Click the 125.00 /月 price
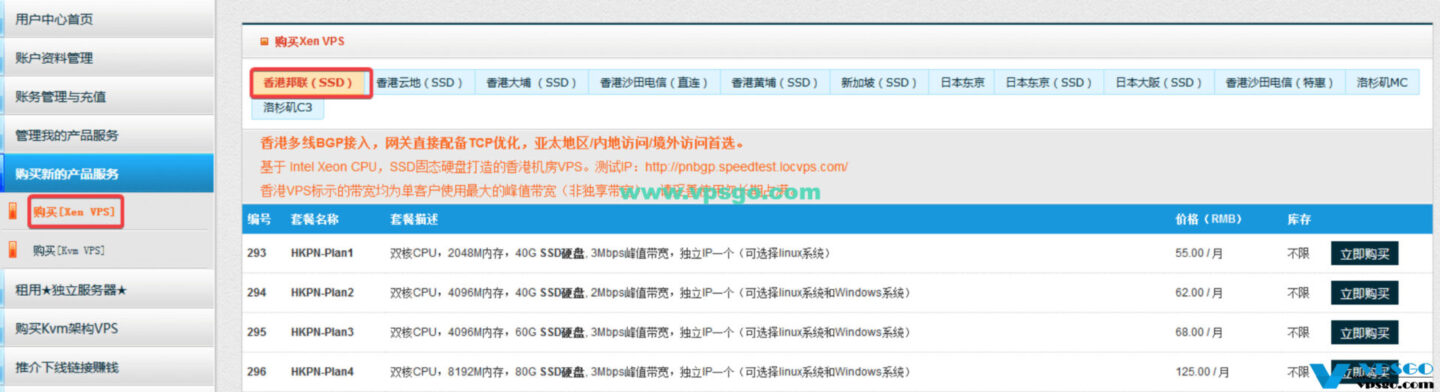 click(x=1202, y=371)
